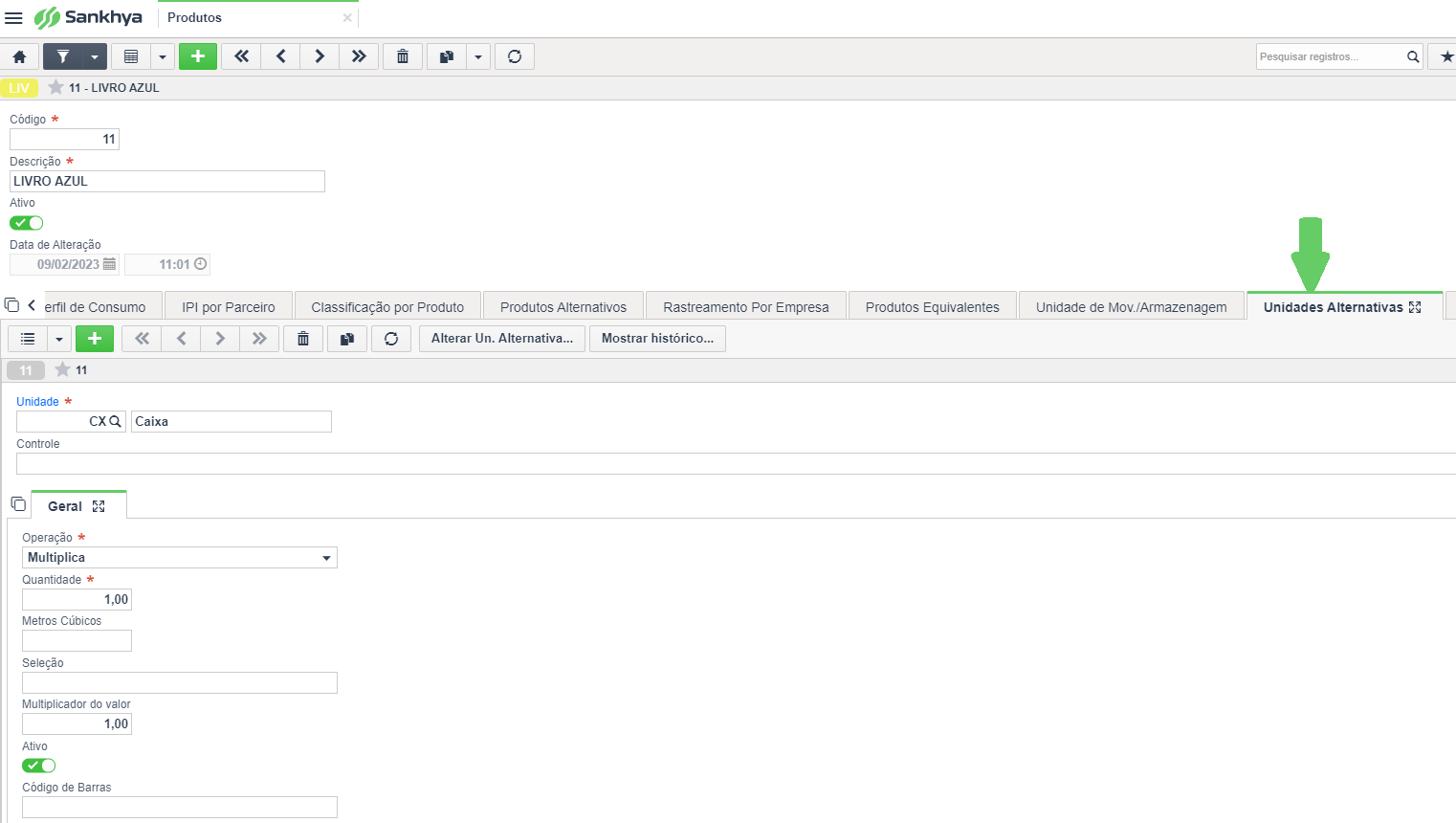The image size is (1456, 823).
Task: Add a new product record
Action: (x=198, y=56)
